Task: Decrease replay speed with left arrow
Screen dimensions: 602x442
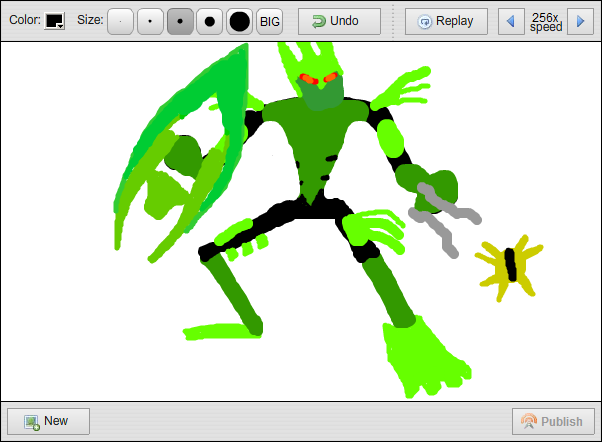Action: pos(511,22)
